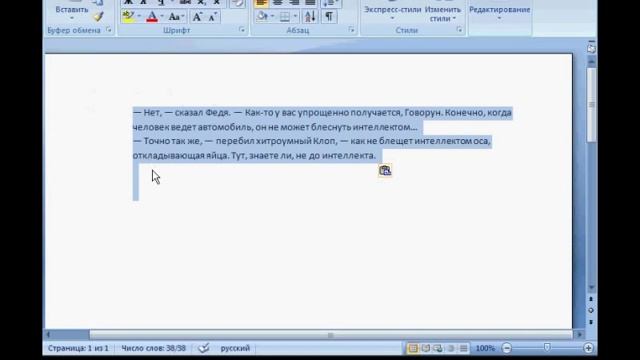Image resolution: width=640 pixels, height=360 pixels.
Task: Click the line 'человек ведет автомобиль'
Action: click(275, 127)
